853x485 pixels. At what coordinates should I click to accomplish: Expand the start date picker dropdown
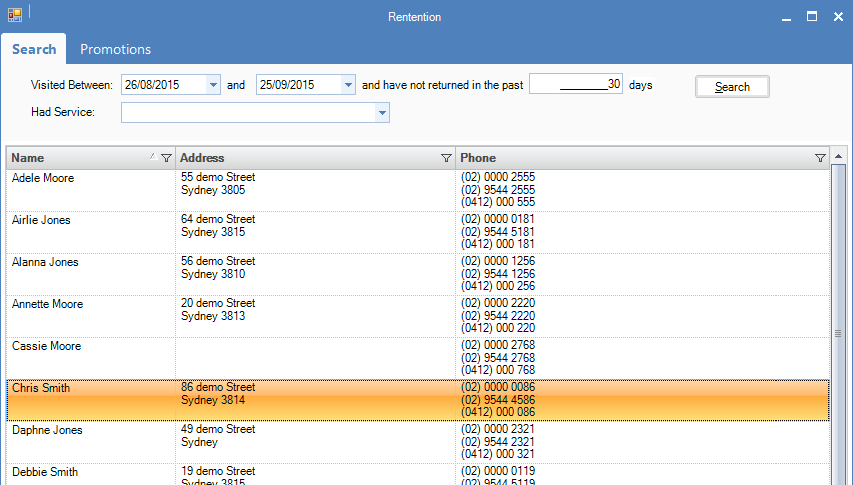(x=213, y=85)
